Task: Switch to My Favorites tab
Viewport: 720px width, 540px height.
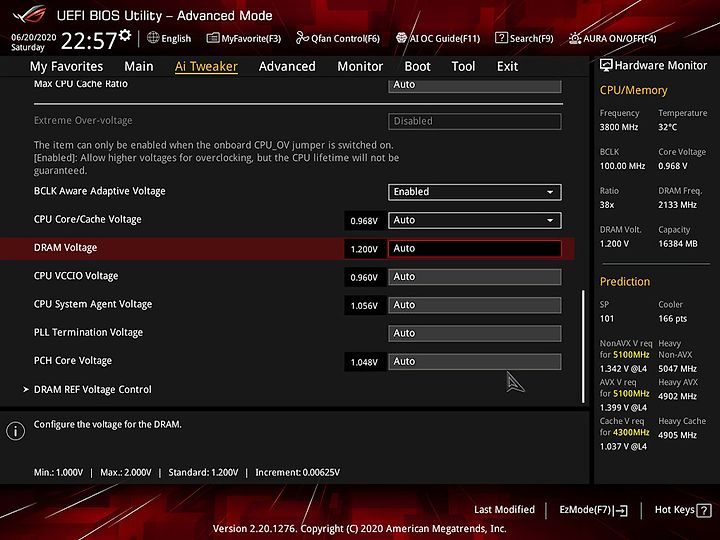Action: click(67, 67)
